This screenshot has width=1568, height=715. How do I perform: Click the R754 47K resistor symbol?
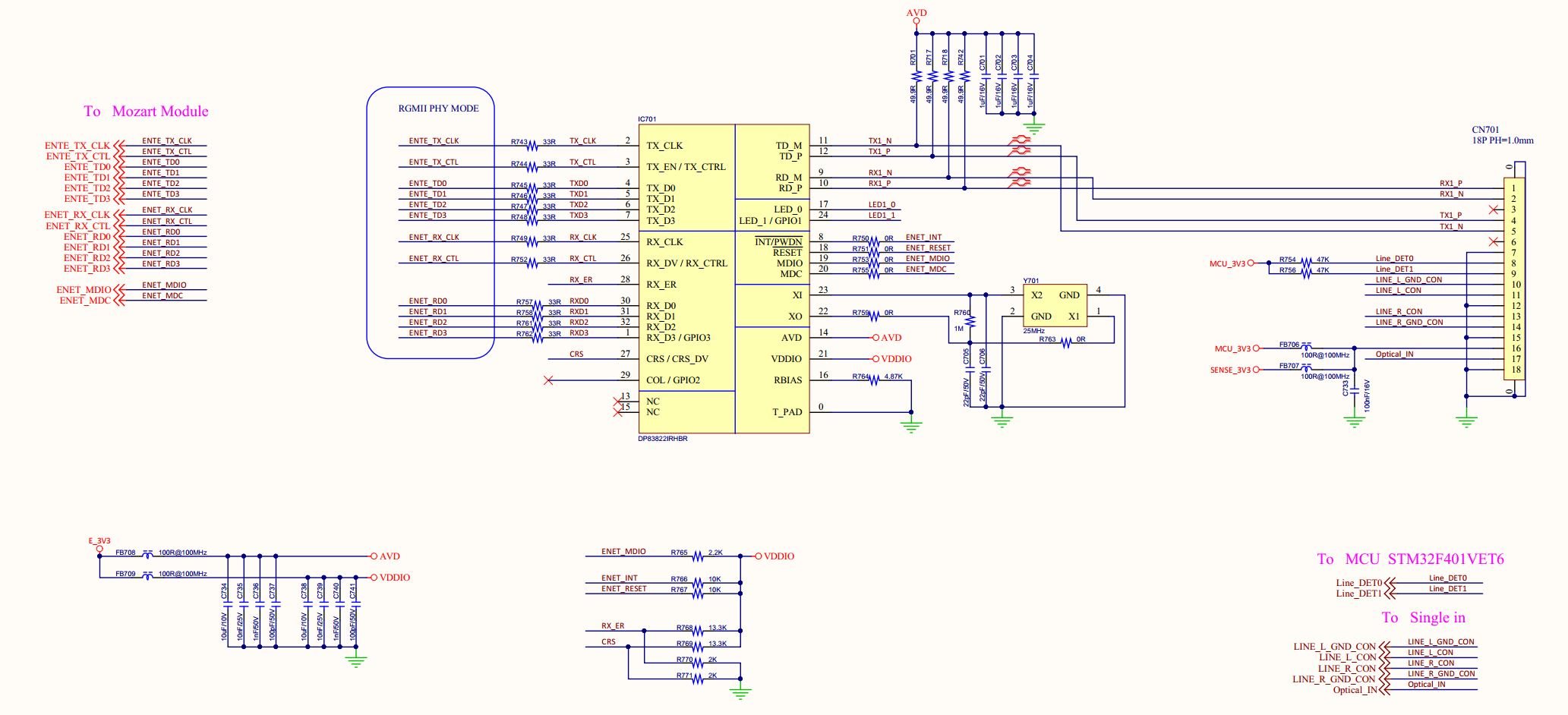(x=1306, y=263)
